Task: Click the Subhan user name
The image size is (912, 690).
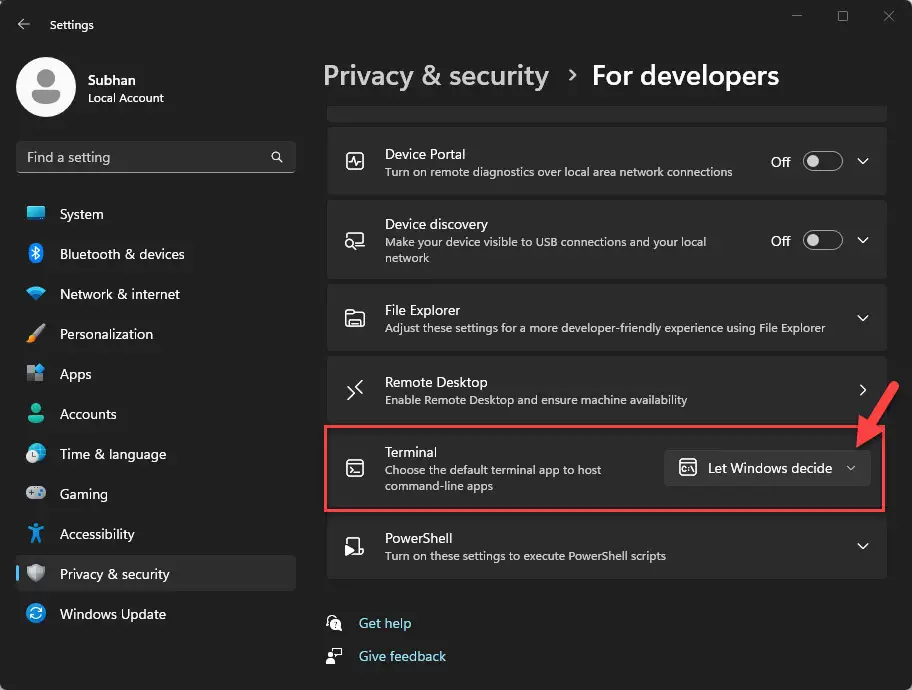Action: tap(112, 80)
